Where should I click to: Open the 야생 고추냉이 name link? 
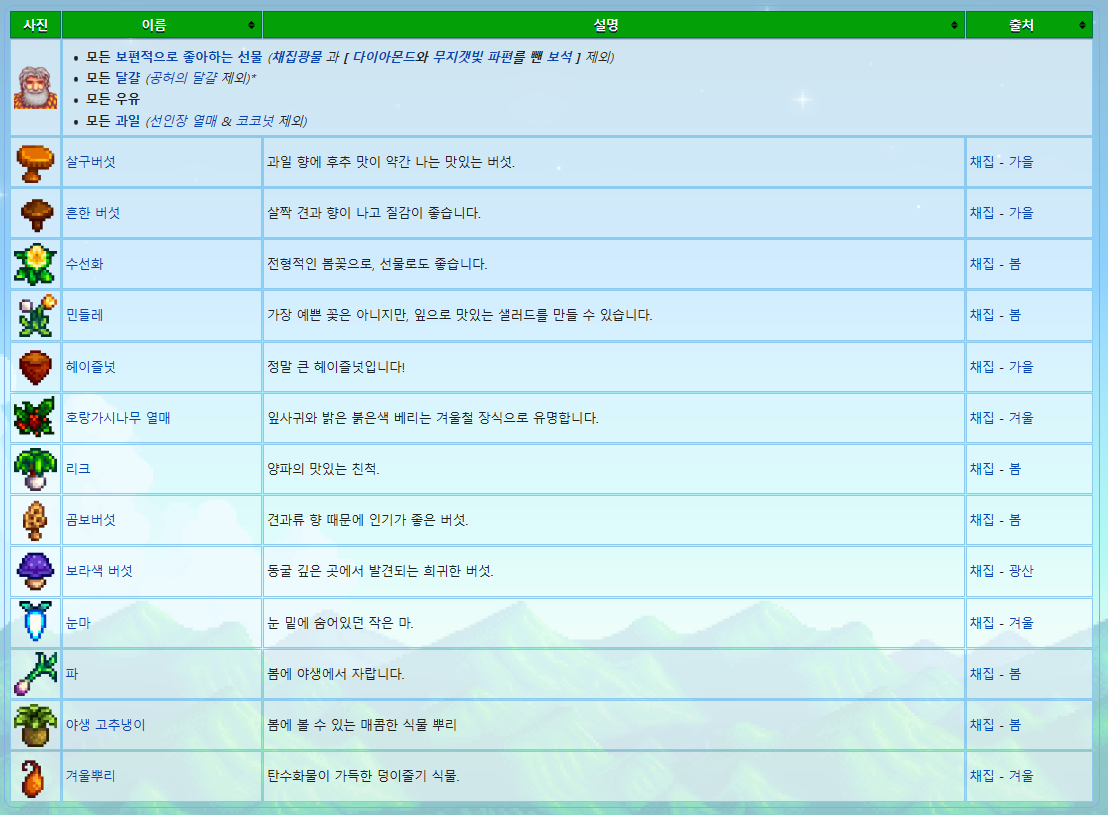(x=105, y=725)
